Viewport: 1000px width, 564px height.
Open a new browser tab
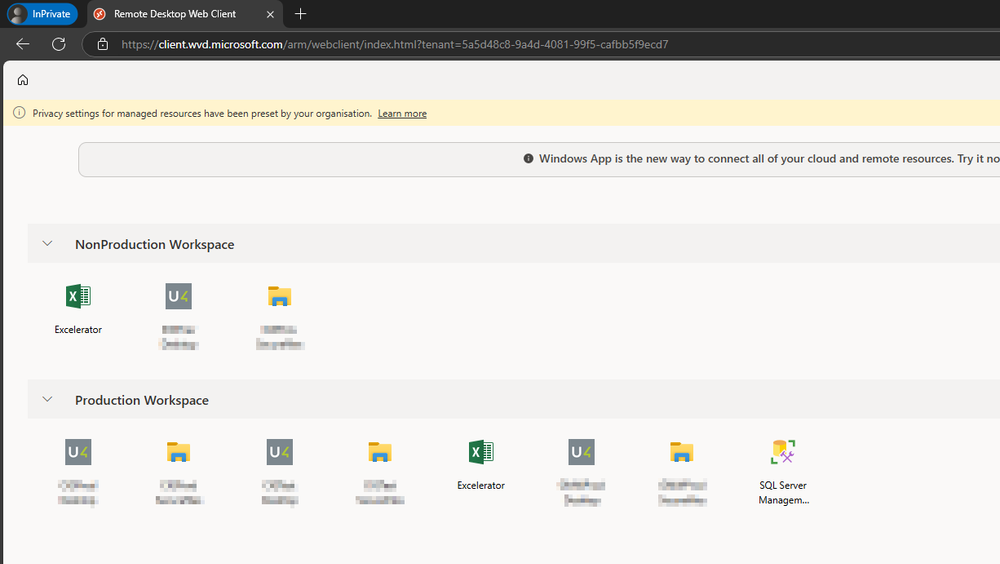pos(301,14)
